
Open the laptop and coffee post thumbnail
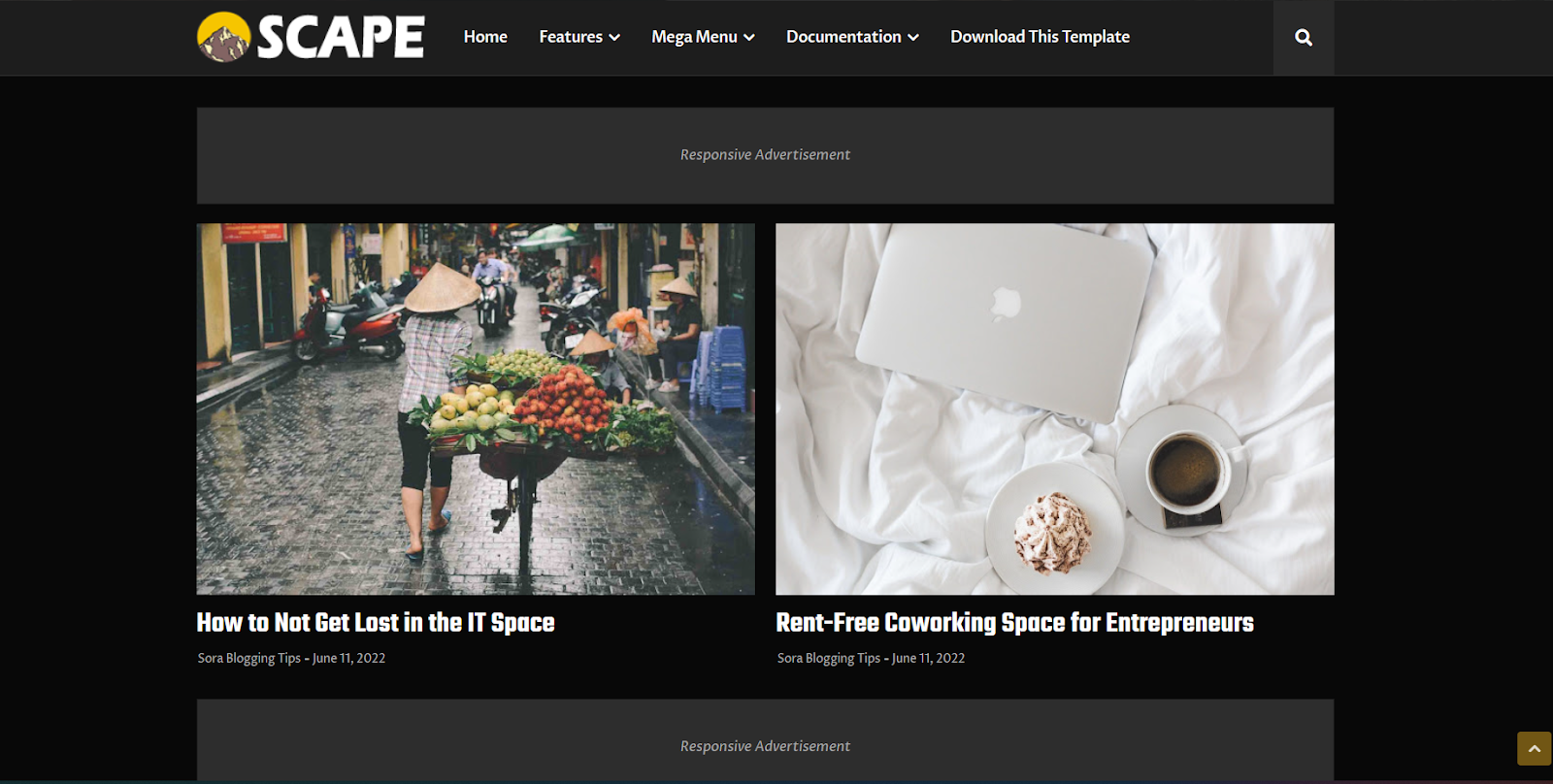[1055, 408]
